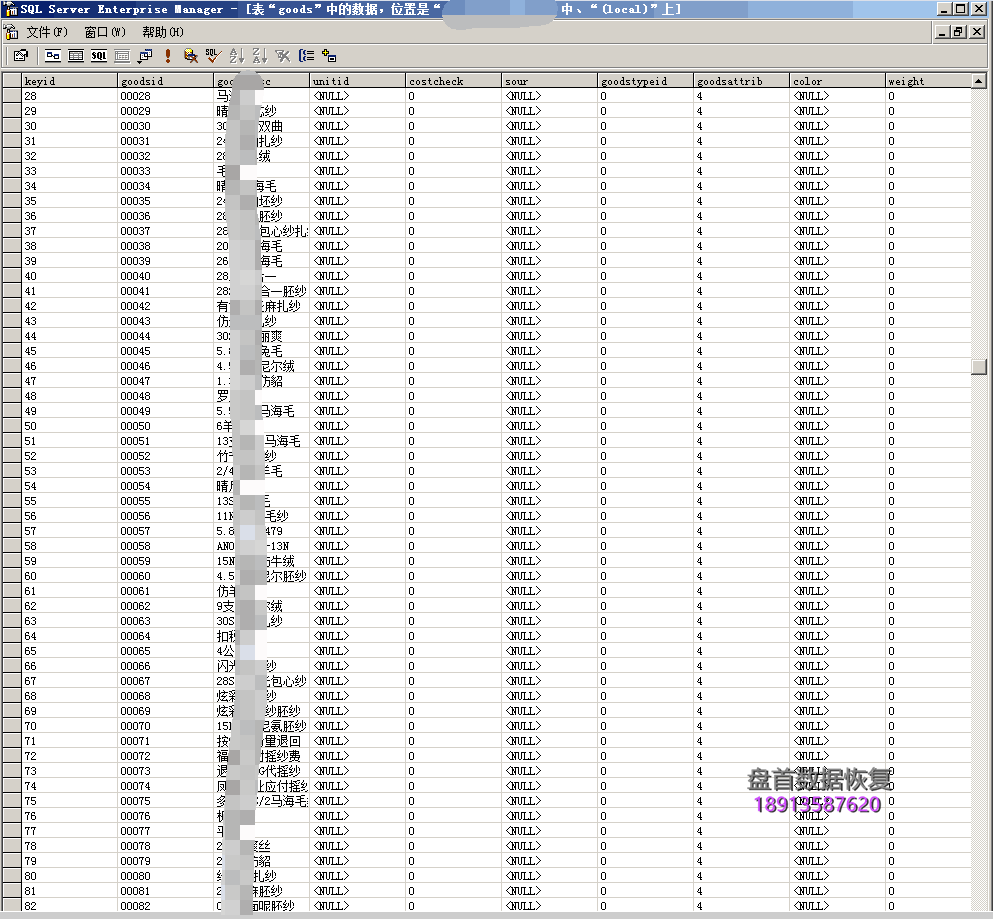This screenshot has height=919, width=993.
Task: Open the 文件(F) menu
Action: [x=46, y=32]
